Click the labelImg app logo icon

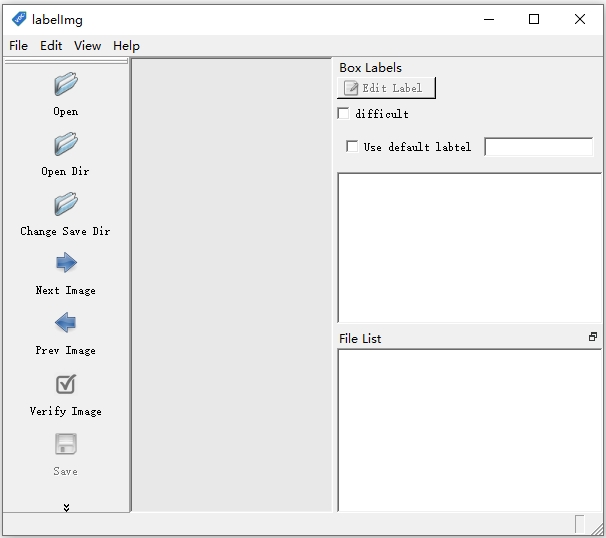[19, 19]
